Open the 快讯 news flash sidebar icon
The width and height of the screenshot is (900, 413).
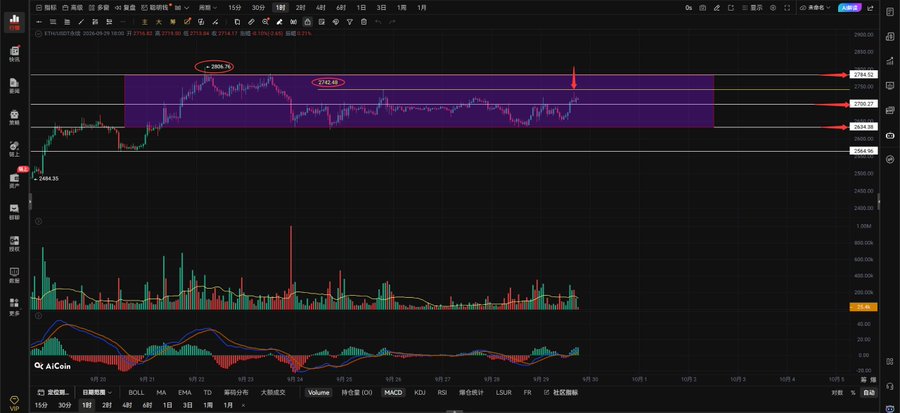[14, 54]
